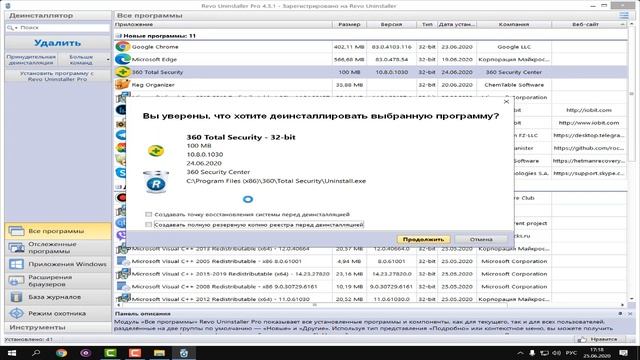Click the big Uninstall button

pos(58,43)
